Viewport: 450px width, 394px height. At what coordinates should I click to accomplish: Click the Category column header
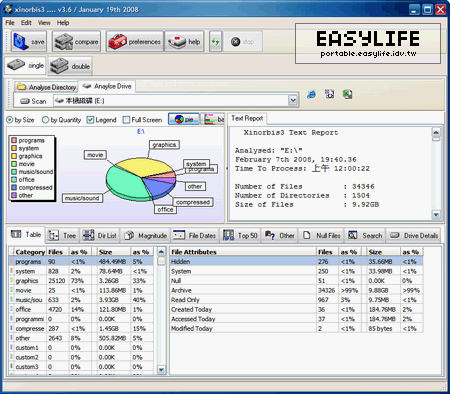point(30,252)
